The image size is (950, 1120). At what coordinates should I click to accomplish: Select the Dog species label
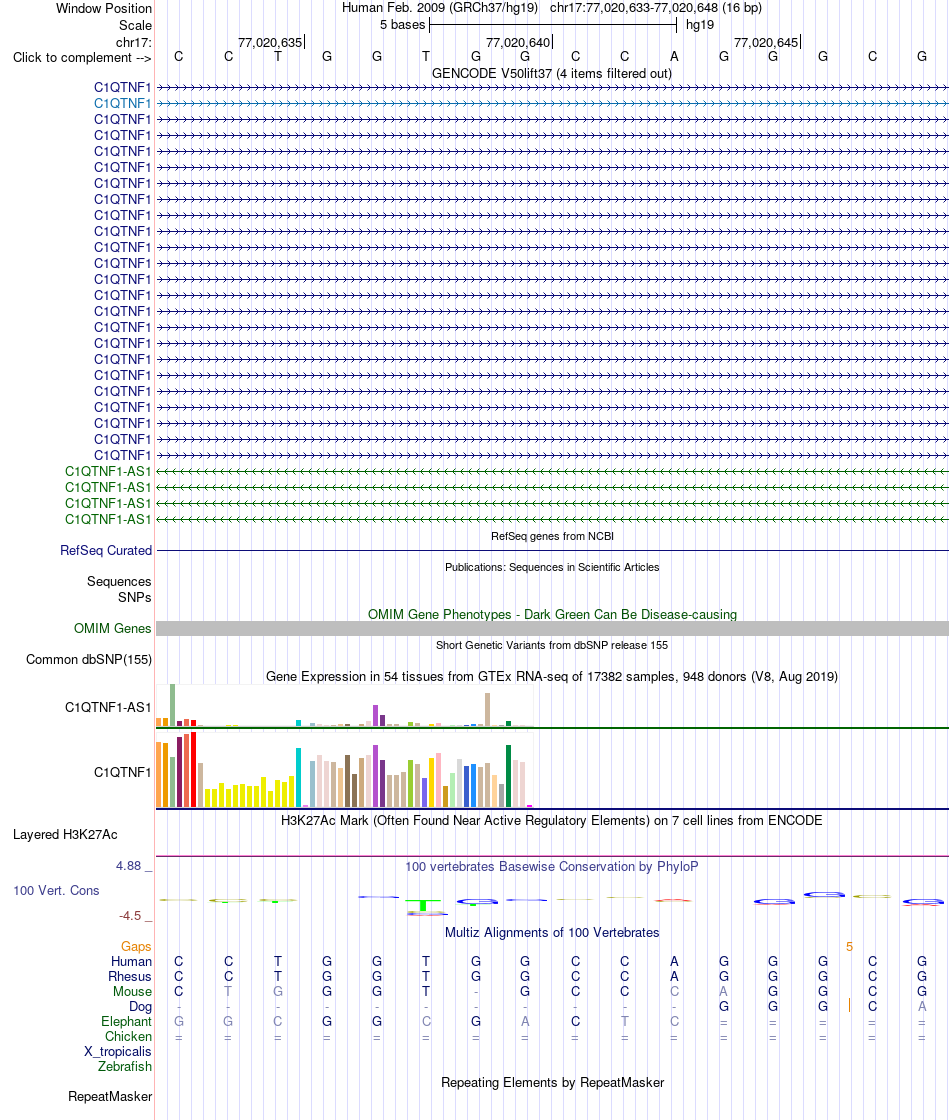[140, 1006]
